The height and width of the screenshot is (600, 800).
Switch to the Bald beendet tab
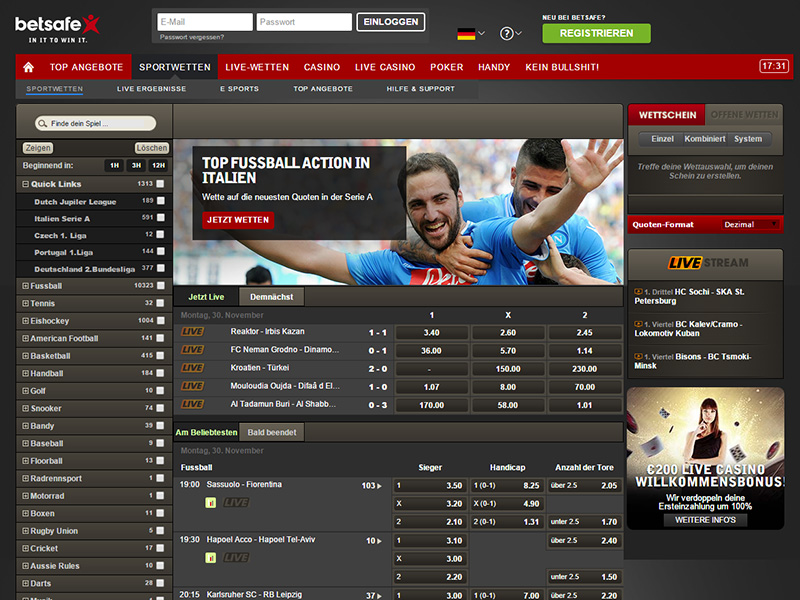(271, 433)
